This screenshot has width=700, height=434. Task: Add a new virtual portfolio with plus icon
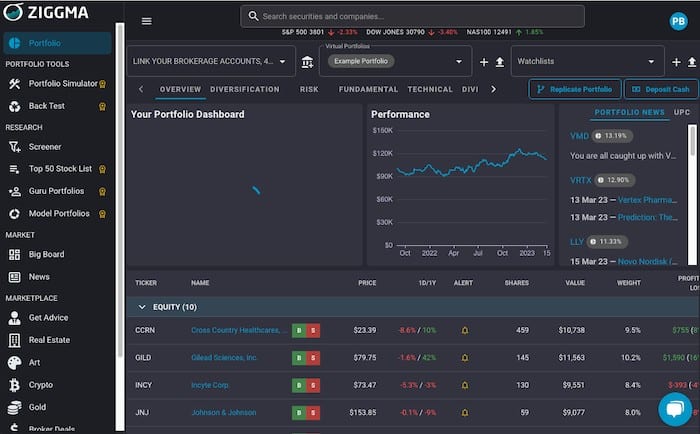483,62
